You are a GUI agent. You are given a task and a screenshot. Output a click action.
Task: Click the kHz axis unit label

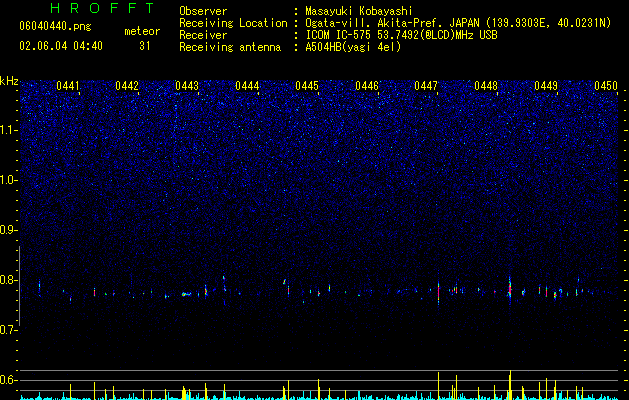(9, 81)
